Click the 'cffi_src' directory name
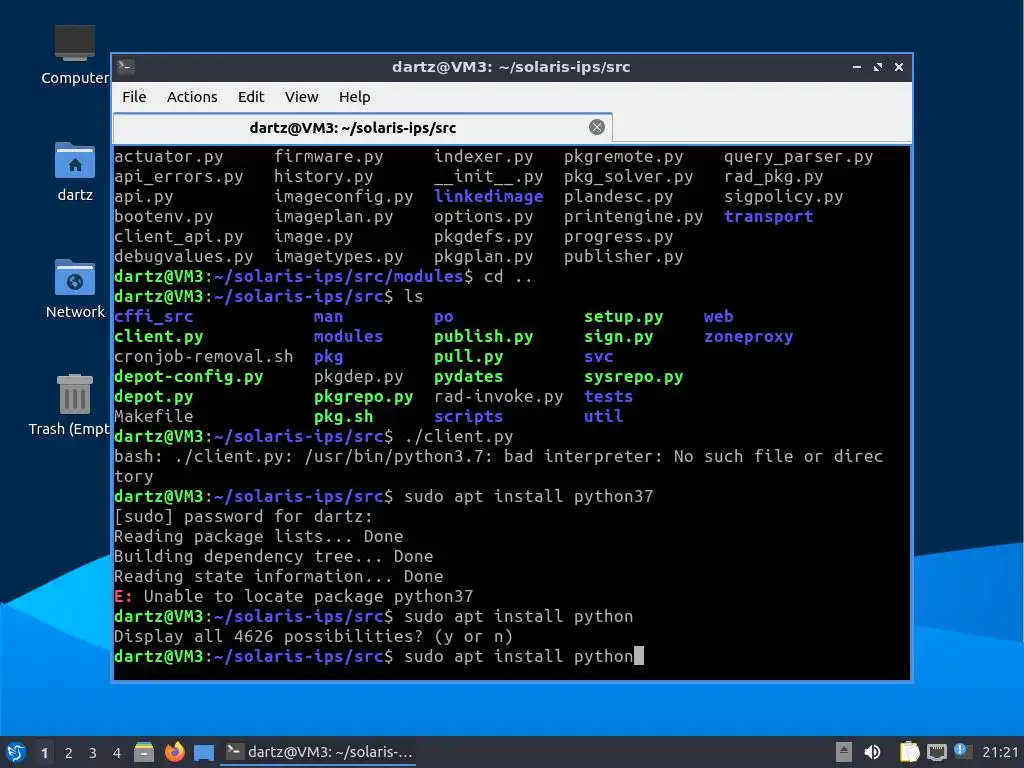This screenshot has width=1024, height=768. tap(153, 317)
